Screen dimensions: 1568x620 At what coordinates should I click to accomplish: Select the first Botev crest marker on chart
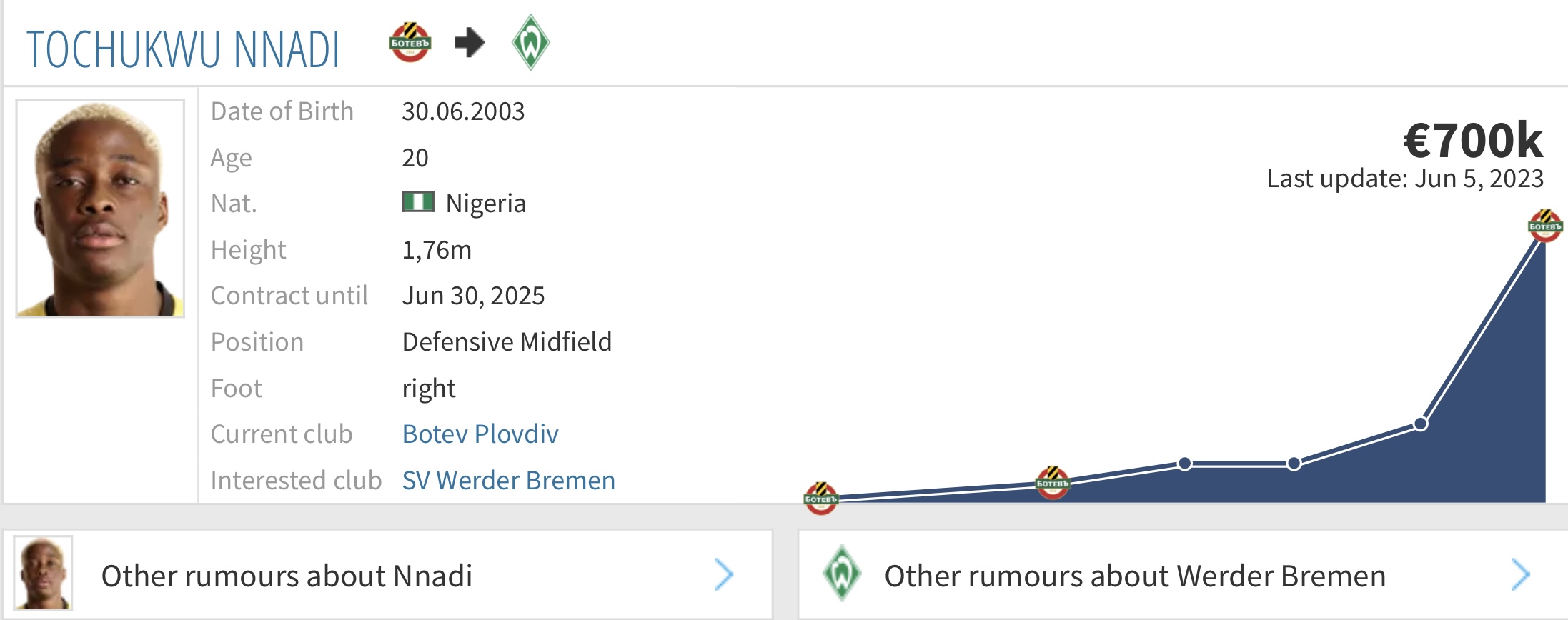[820, 498]
